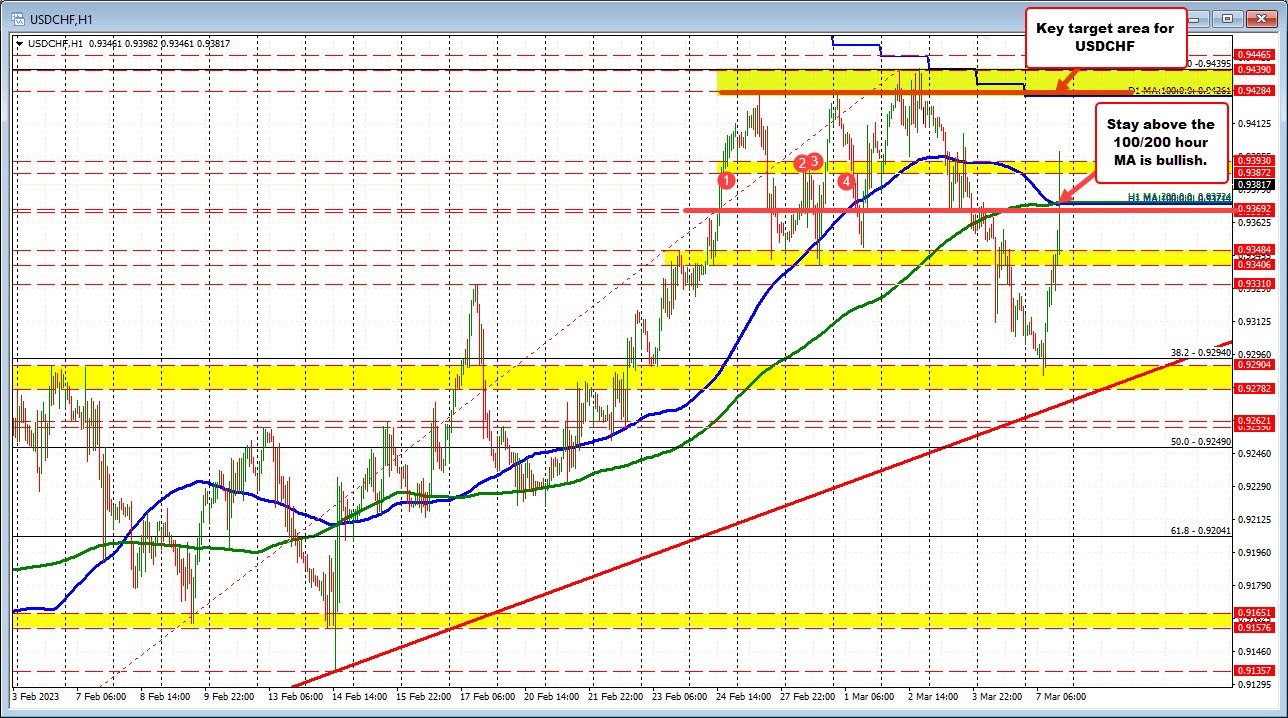This screenshot has width=1288, height=718.
Task: Expand the USDCHF,H1 chart dropdown triangle
Action: (19, 43)
